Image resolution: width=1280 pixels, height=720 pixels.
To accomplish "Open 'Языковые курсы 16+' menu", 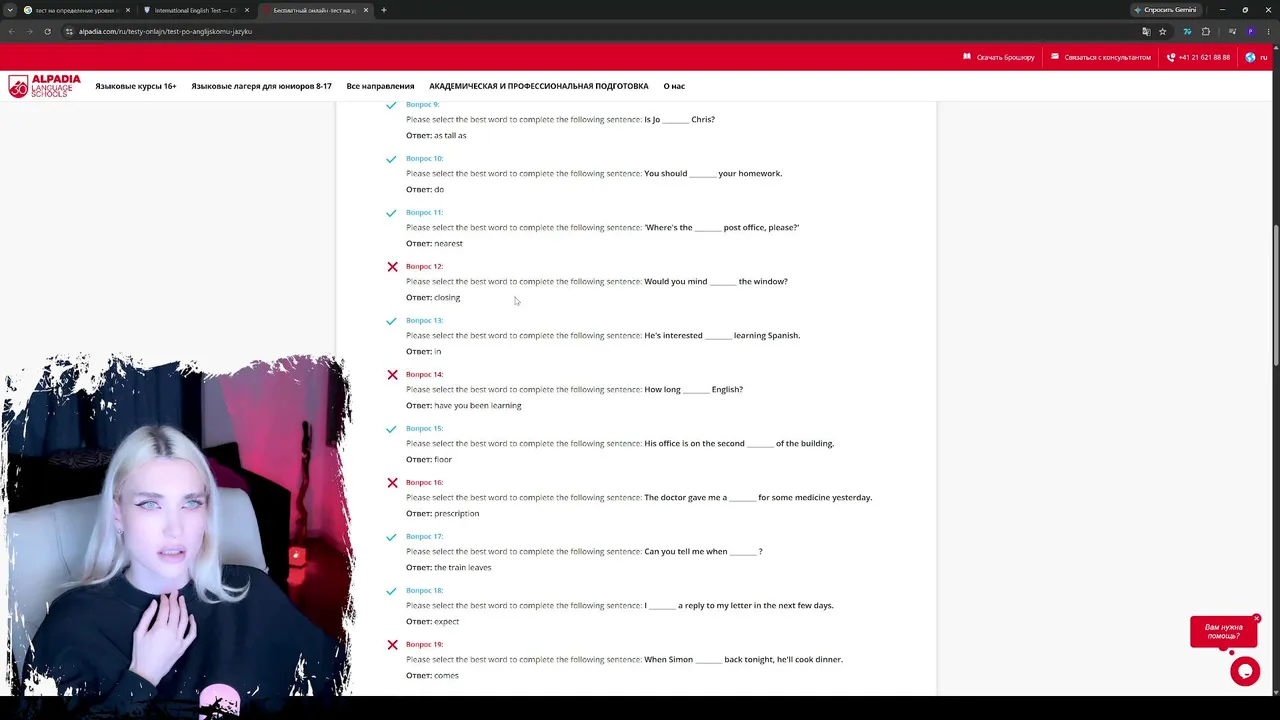I will [x=136, y=86].
